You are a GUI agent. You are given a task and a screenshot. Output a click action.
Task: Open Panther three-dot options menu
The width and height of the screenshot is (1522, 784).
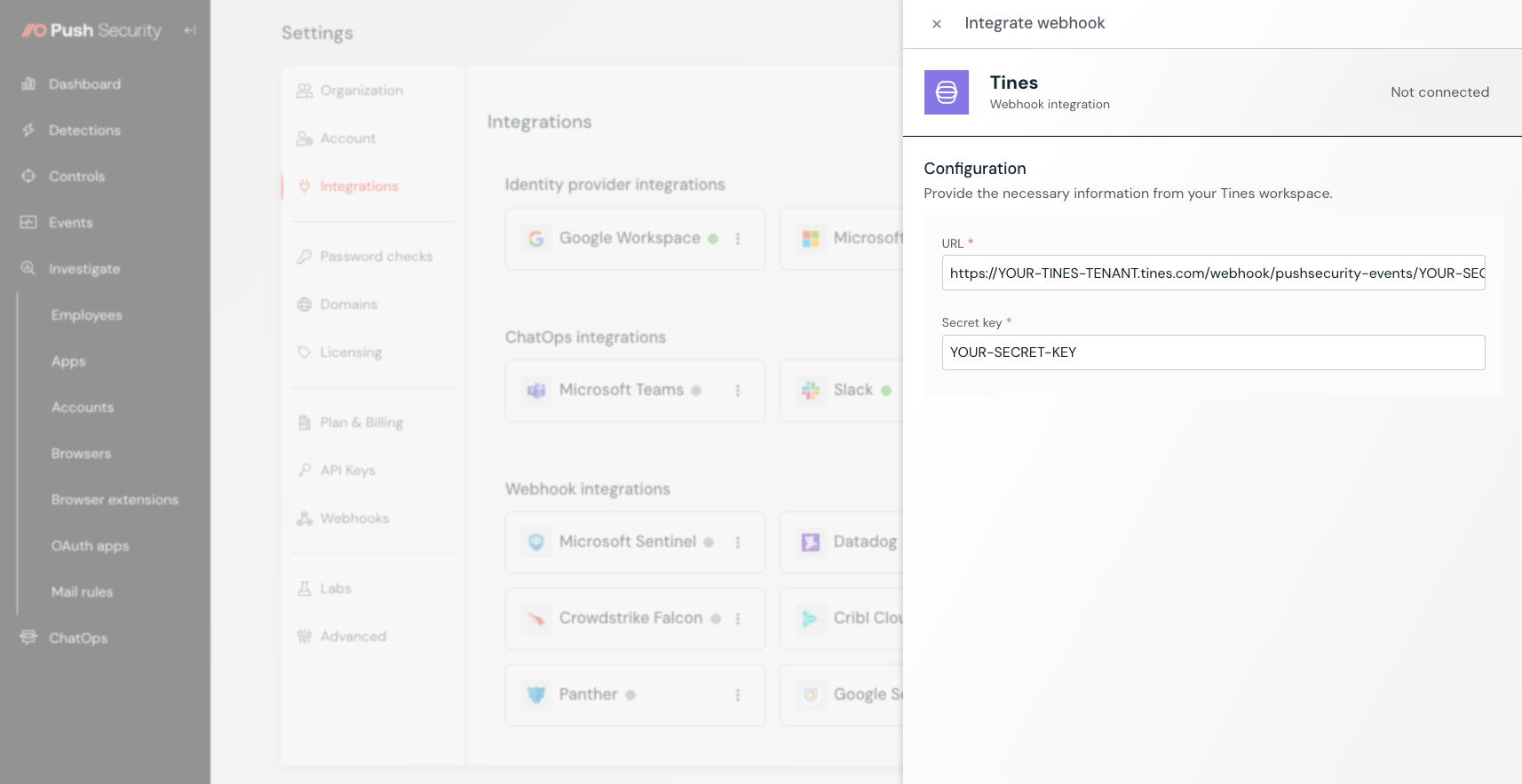(738, 695)
